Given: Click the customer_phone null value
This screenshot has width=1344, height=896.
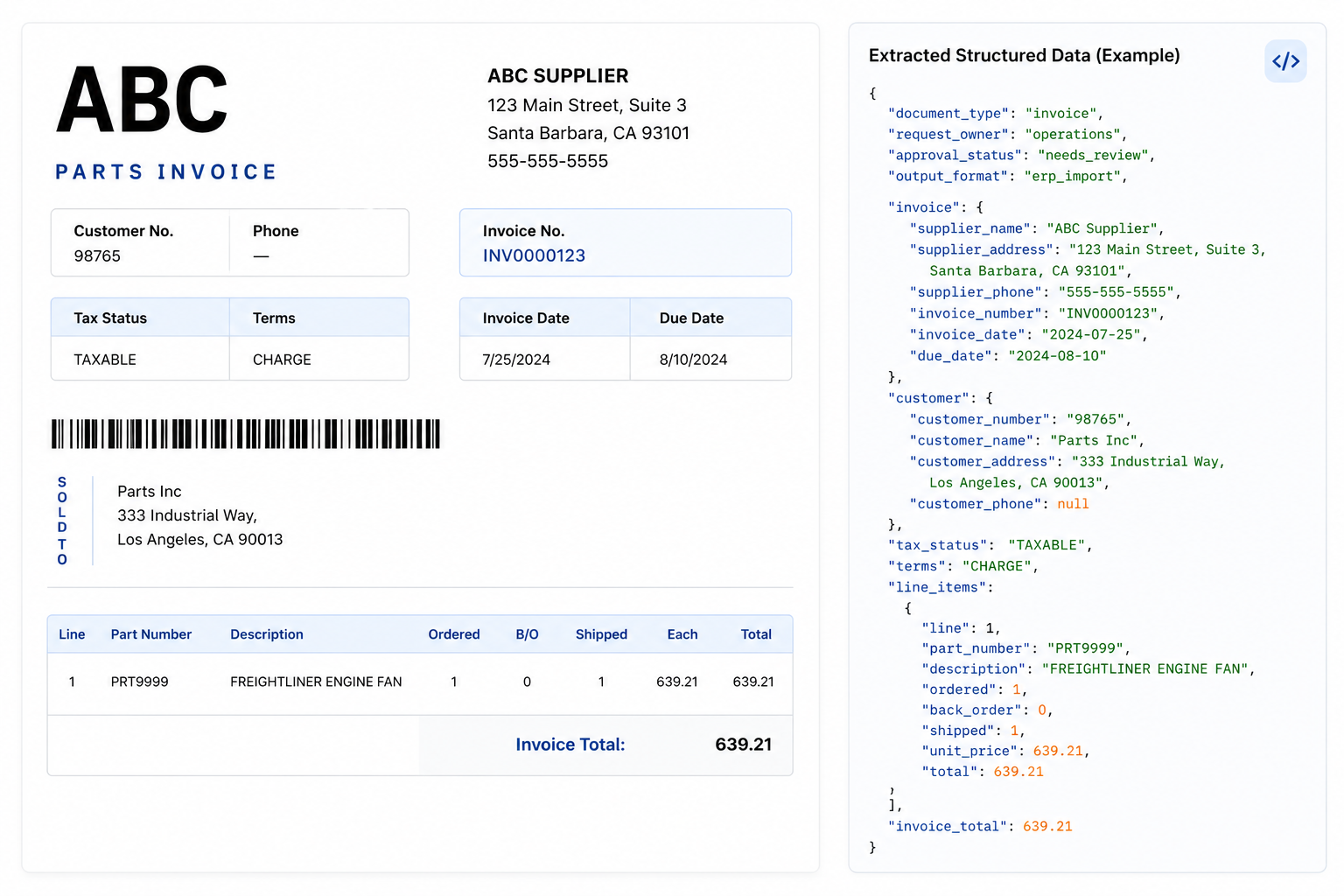Looking at the screenshot, I should 1073,503.
